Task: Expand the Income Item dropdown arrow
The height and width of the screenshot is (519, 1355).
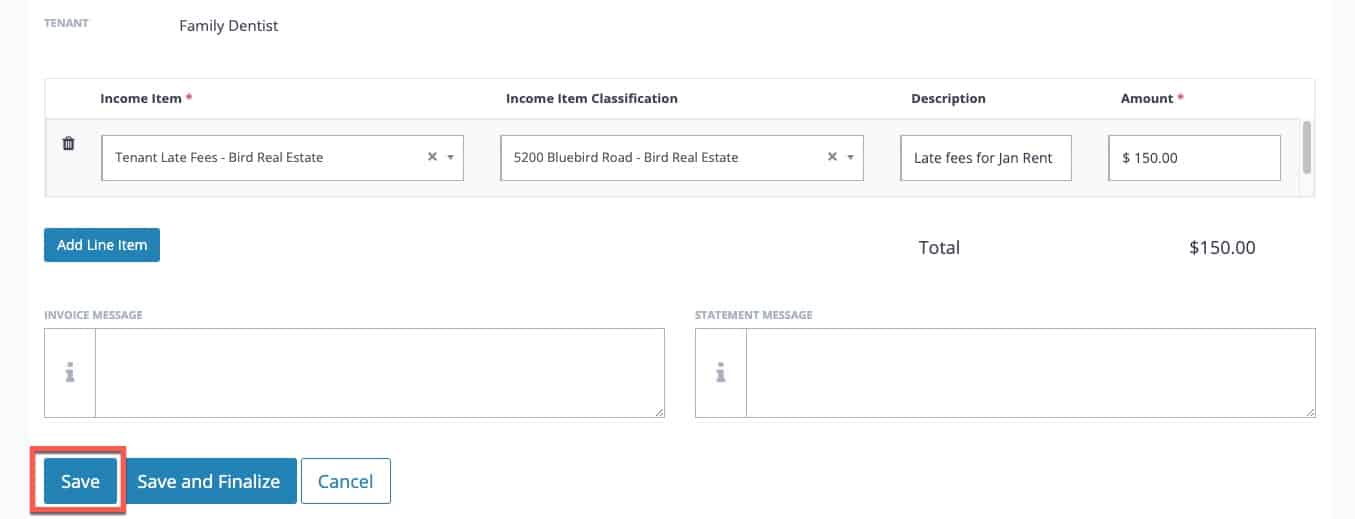Action: (x=451, y=157)
